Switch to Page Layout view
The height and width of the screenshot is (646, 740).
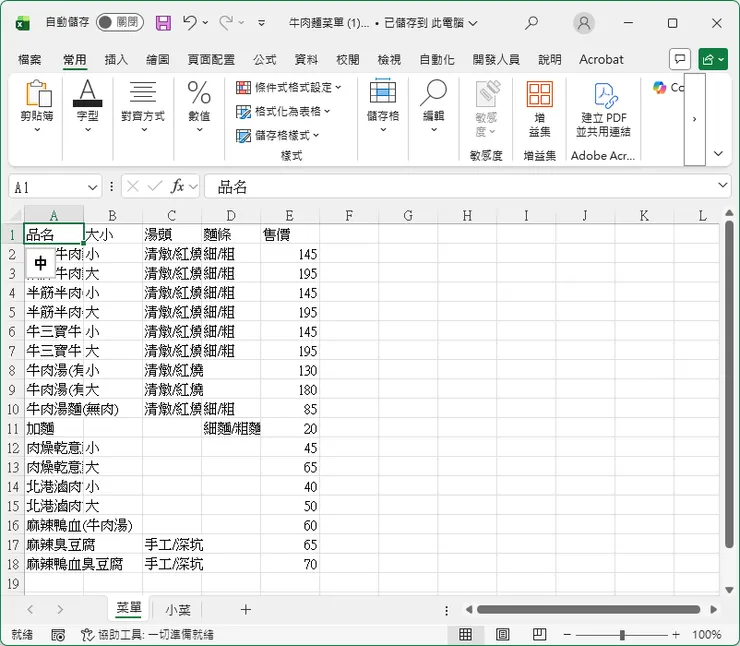click(x=503, y=634)
